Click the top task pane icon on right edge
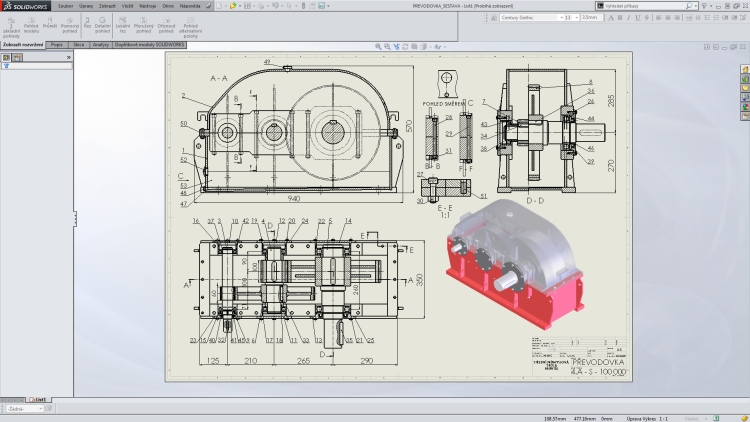 [x=745, y=69]
